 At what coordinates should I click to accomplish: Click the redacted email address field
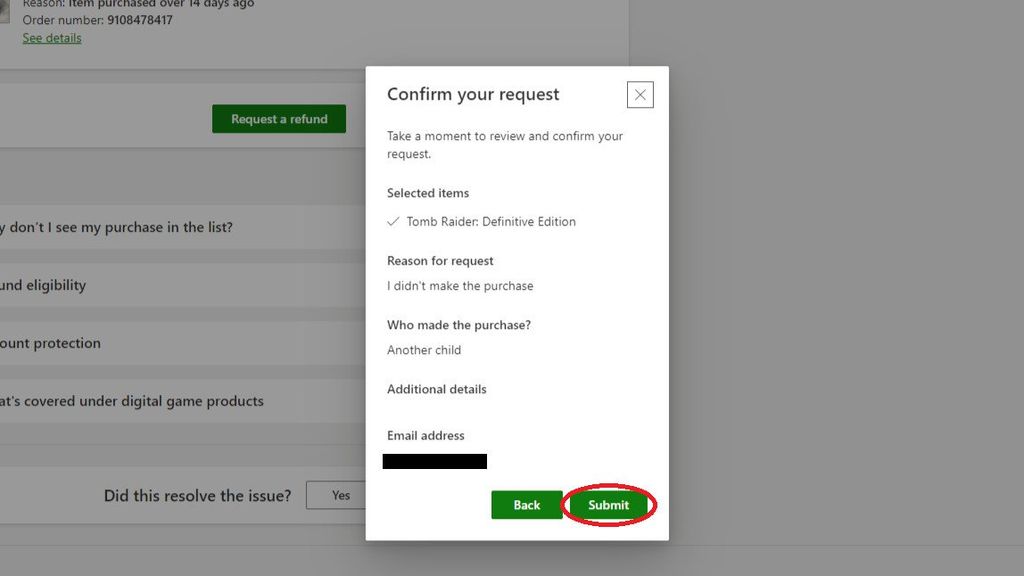click(435, 461)
